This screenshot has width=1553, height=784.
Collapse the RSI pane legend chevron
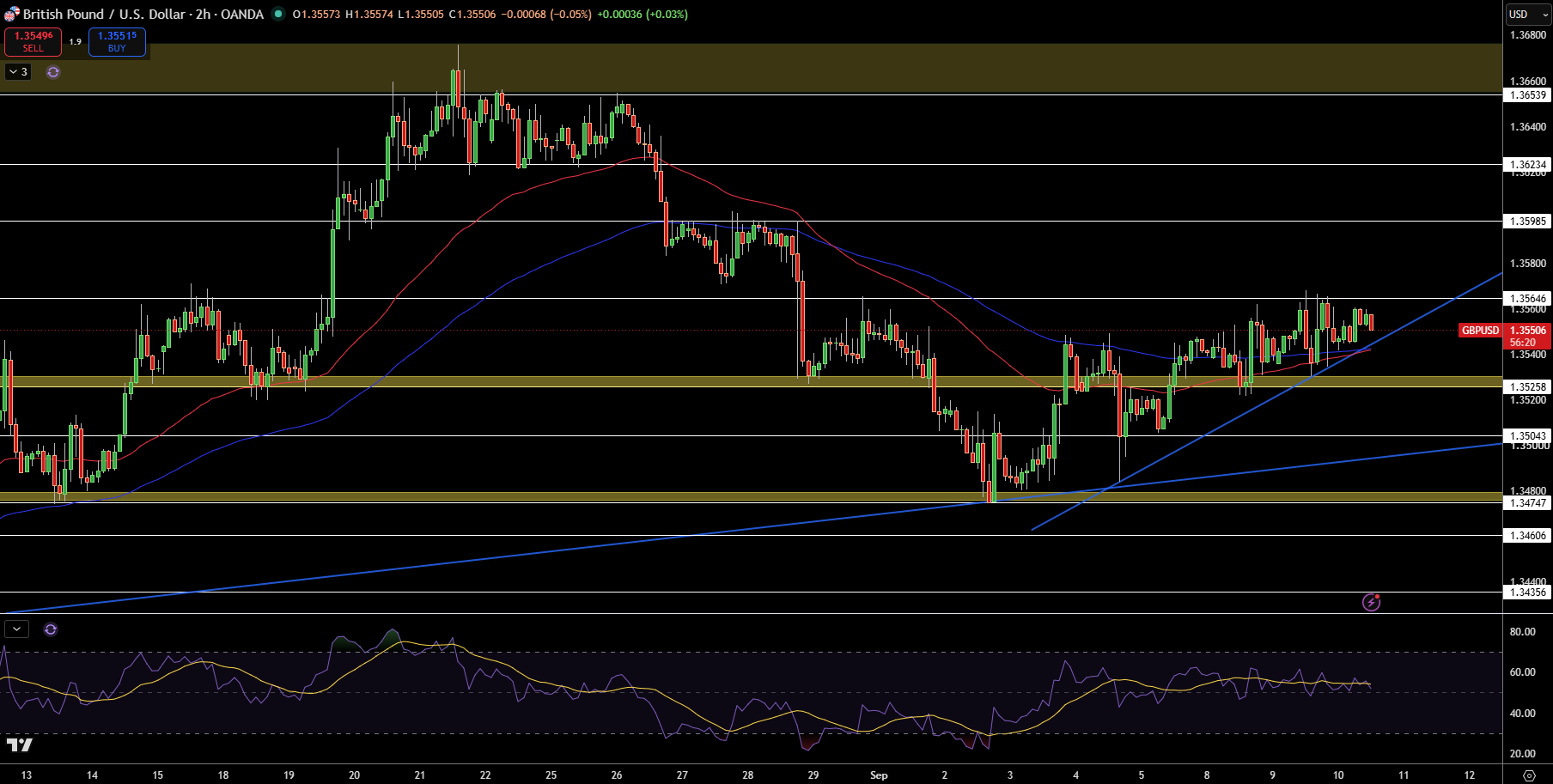(16, 629)
